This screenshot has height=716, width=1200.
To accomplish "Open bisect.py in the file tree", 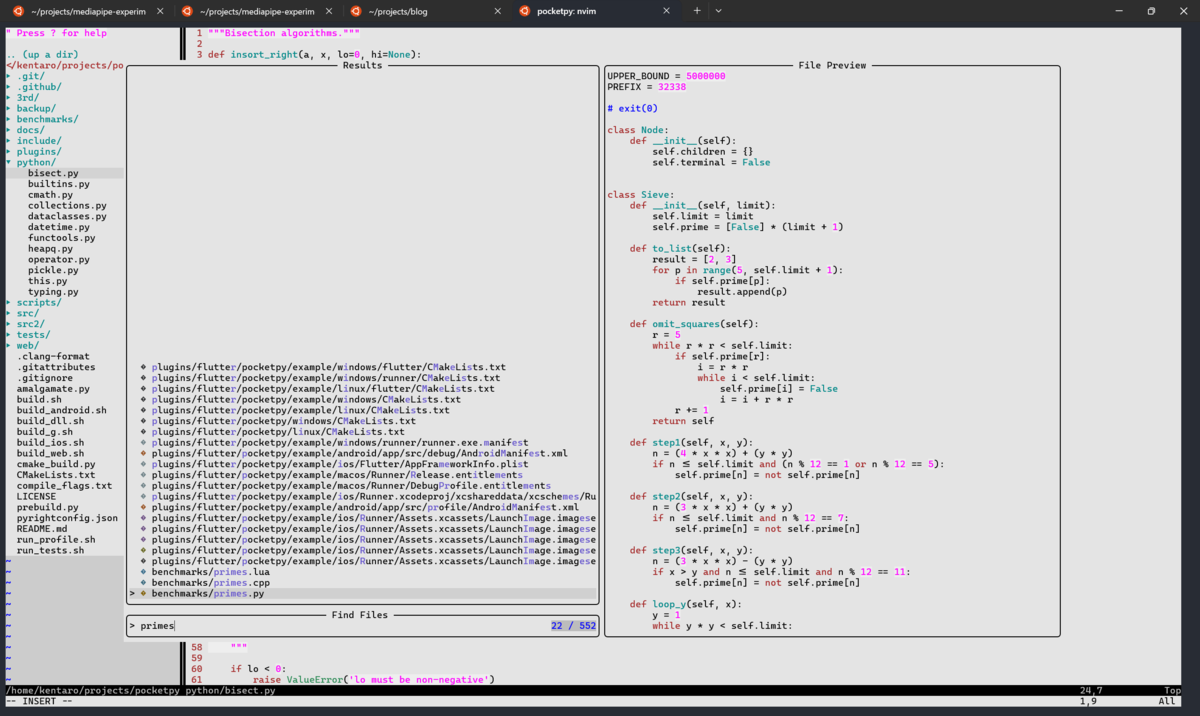I will click(53, 173).
